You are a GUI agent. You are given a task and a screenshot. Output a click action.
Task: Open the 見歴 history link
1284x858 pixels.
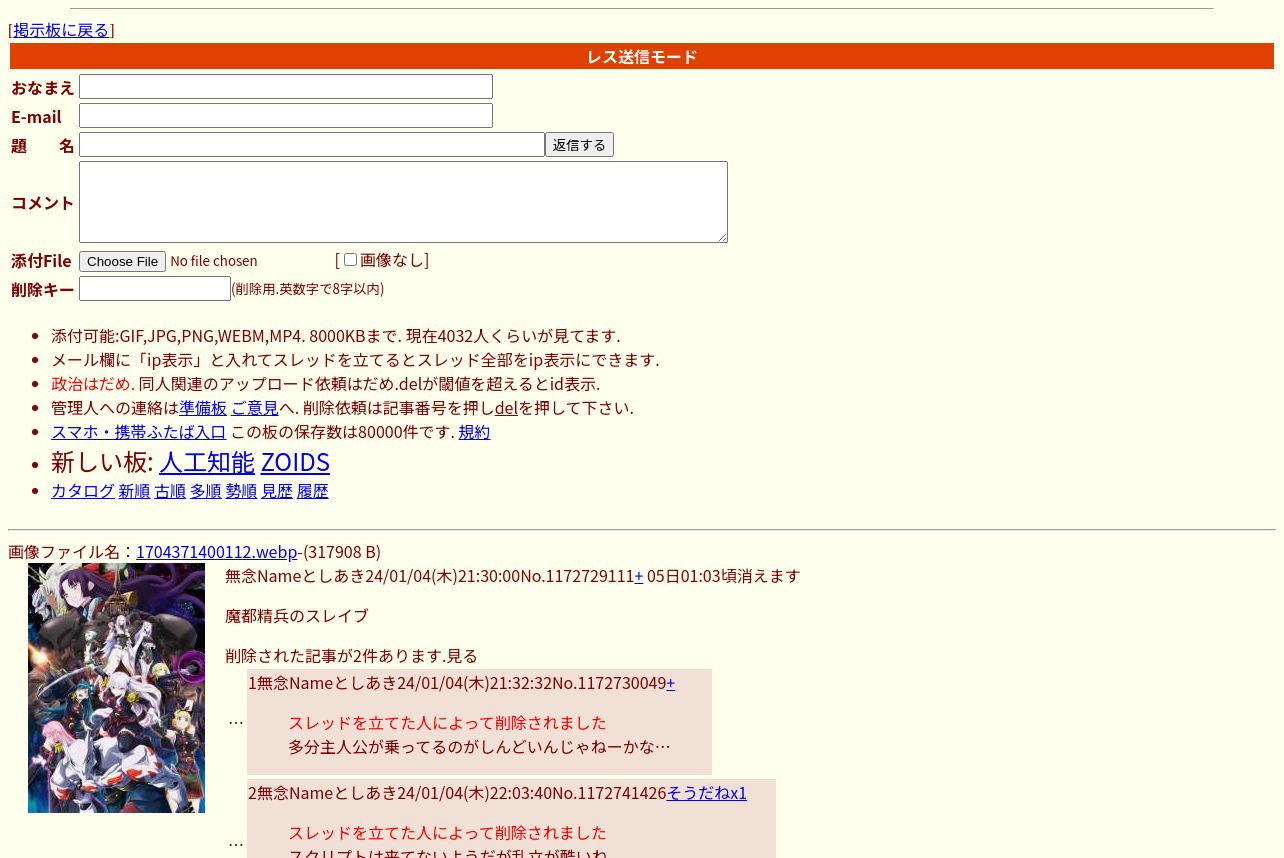277,491
